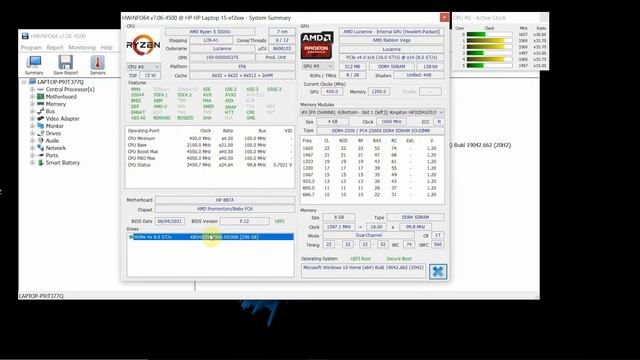Select the NVMe drive row in Drives list
The height and width of the screenshot is (360, 640).
pos(211,237)
